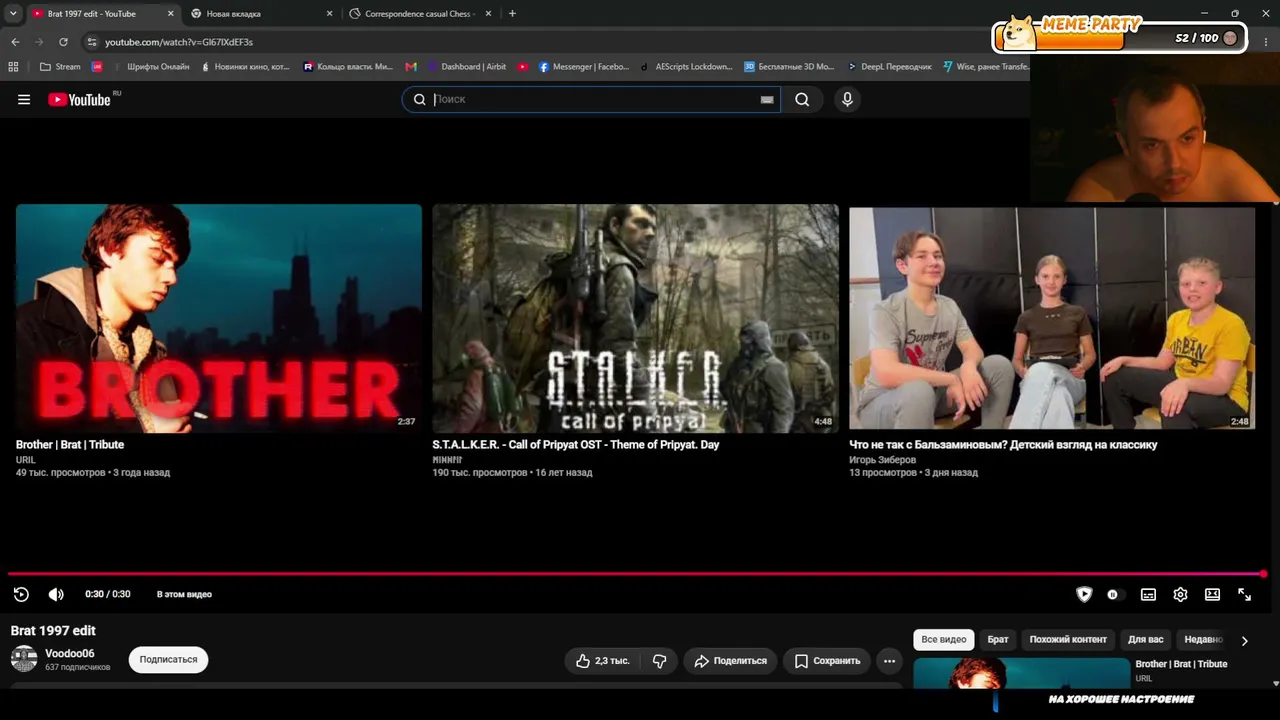Image resolution: width=1280 pixels, height=720 pixels.
Task: Click the S.T.A.L.K.E.R. OST video title
Action: click(x=576, y=445)
